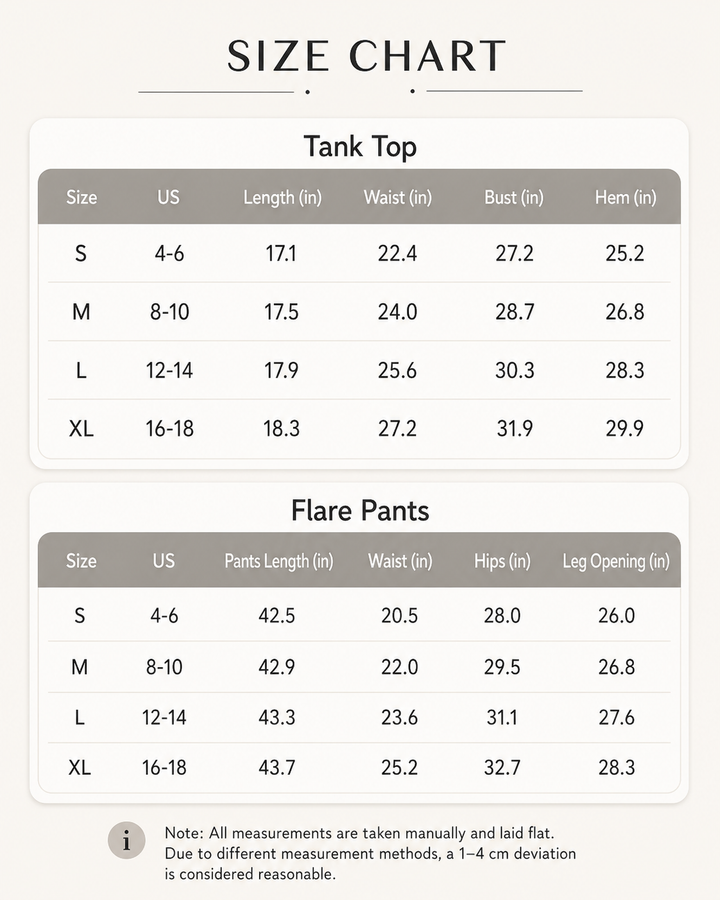The image size is (720, 900).
Task: Click the Bust (in) column header
Action: pos(514,197)
